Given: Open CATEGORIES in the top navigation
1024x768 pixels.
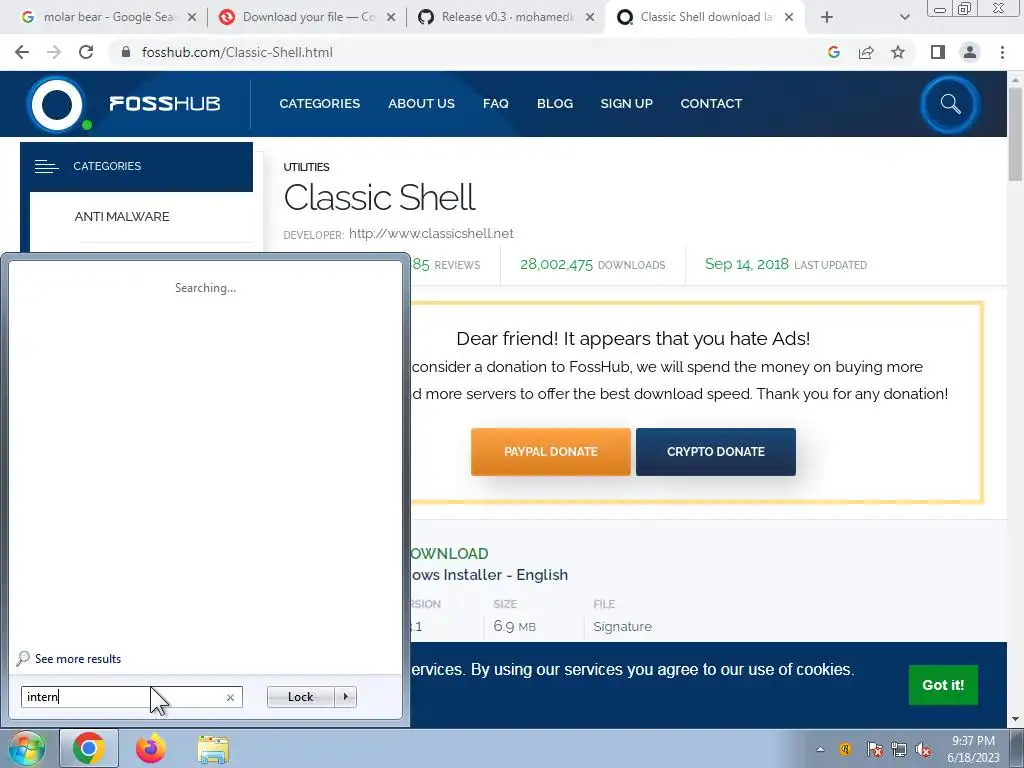Looking at the screenshot, I should pos(319,104).
